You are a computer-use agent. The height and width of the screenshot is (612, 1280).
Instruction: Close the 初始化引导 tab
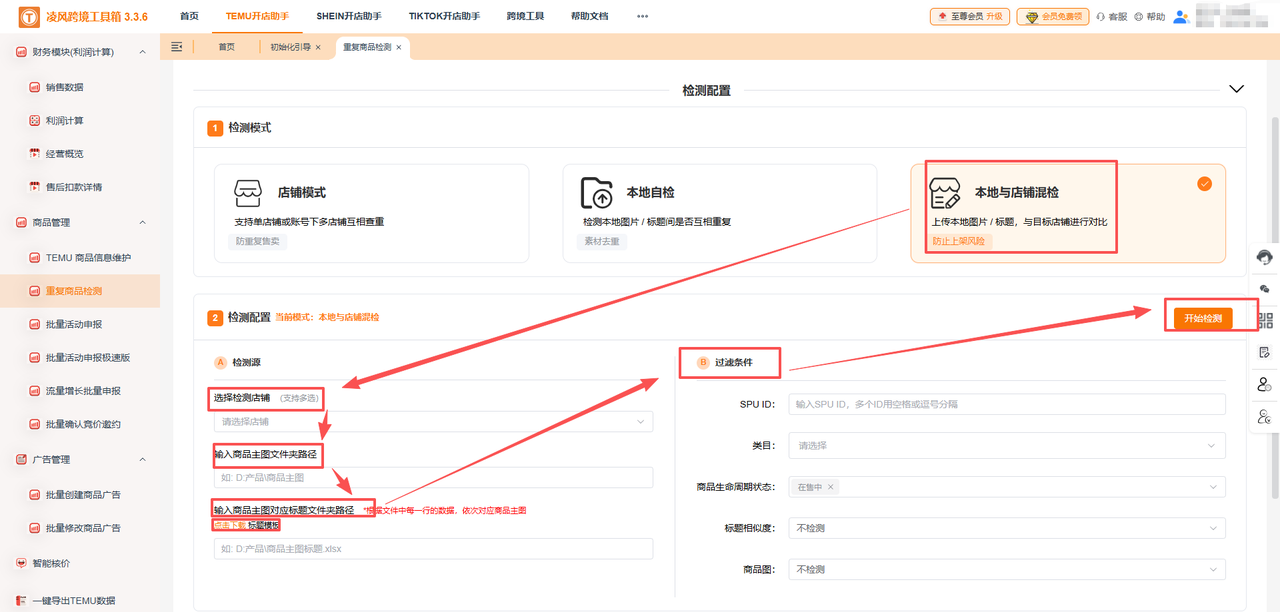318,47
